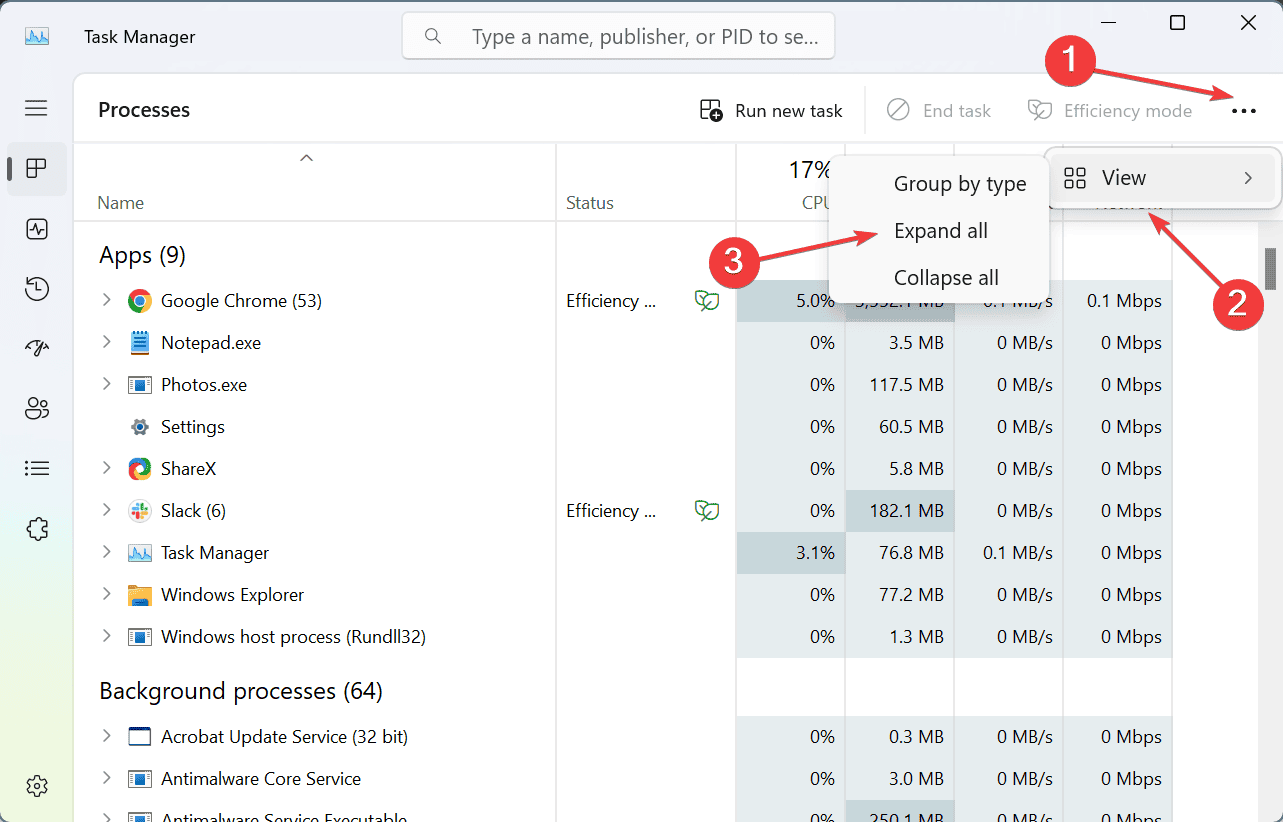Choose Expand all from the menu
Screen dimensions: 1283x822
(x=940, y=231)
